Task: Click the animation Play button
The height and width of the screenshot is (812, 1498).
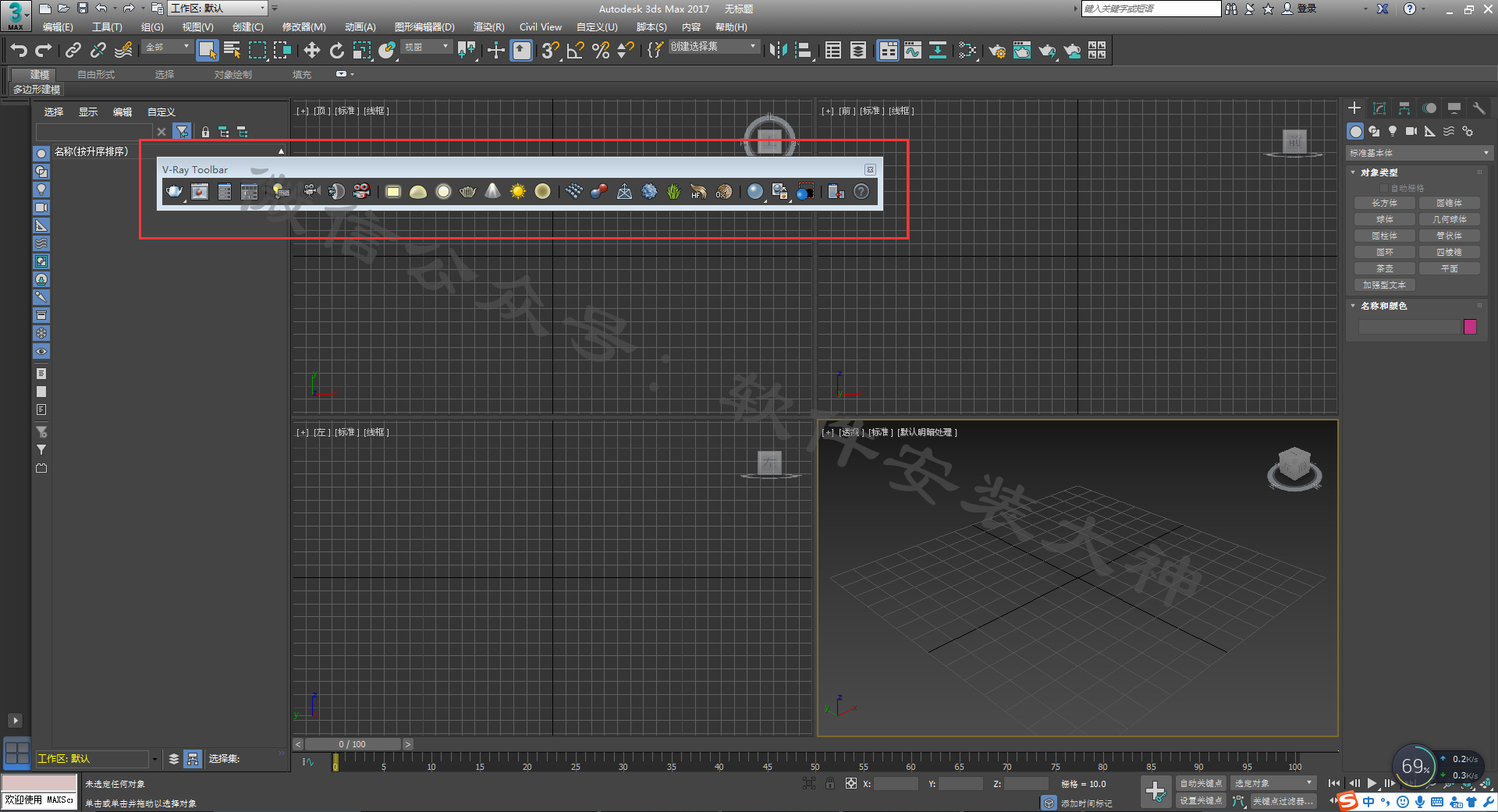Action: [1372, 783]
